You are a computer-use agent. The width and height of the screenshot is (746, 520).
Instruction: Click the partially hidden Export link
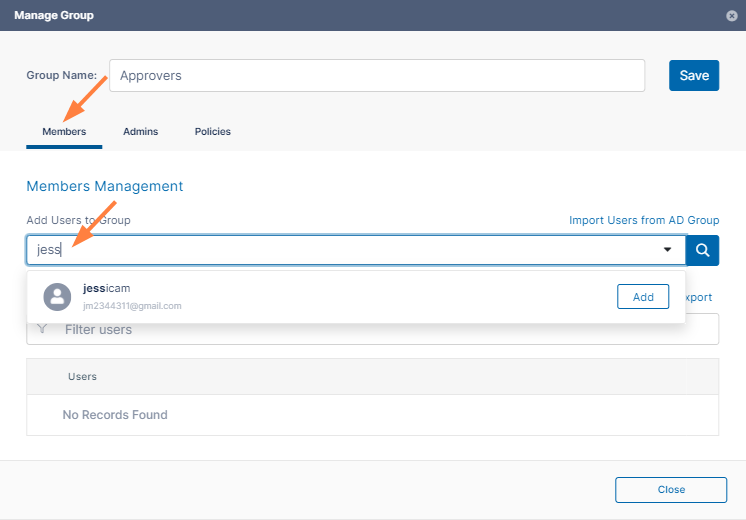click(x=699, y=297)
